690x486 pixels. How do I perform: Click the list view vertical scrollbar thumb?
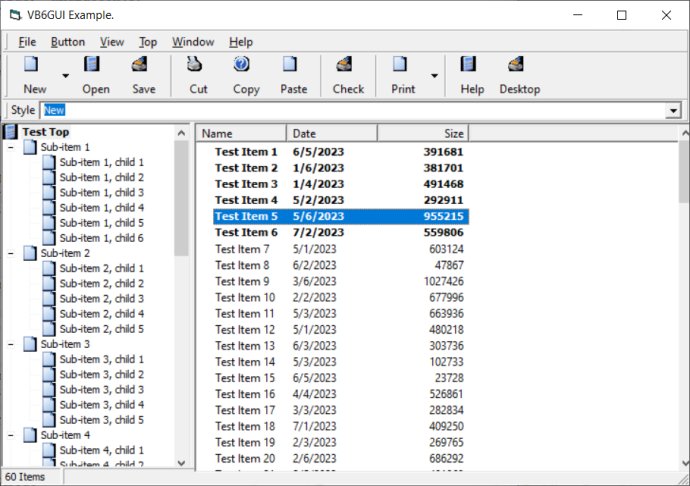click(x=684, y=173)
